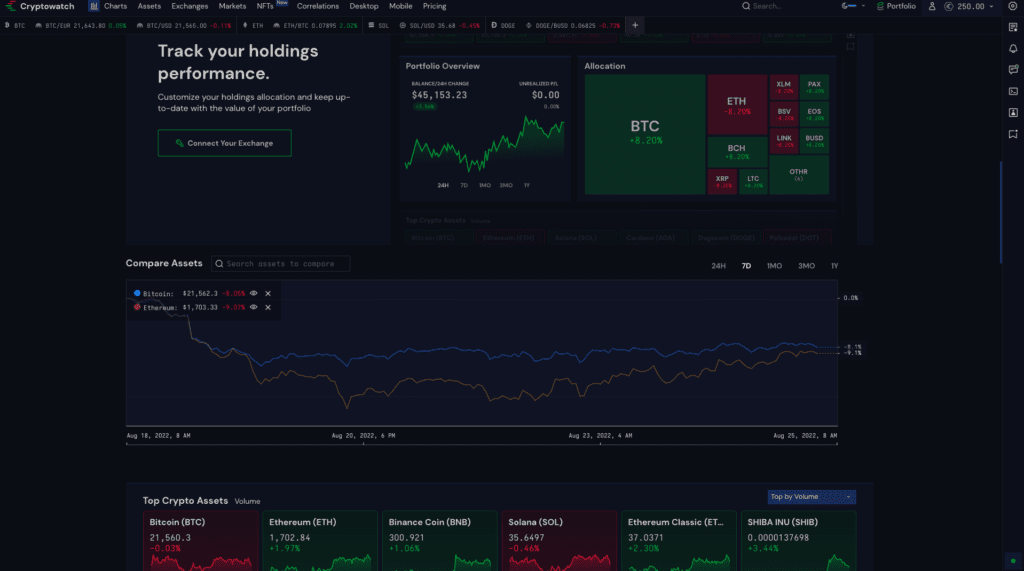
Task: Open the Ethereum (ETH) asset card
Action: coord(320,541)
